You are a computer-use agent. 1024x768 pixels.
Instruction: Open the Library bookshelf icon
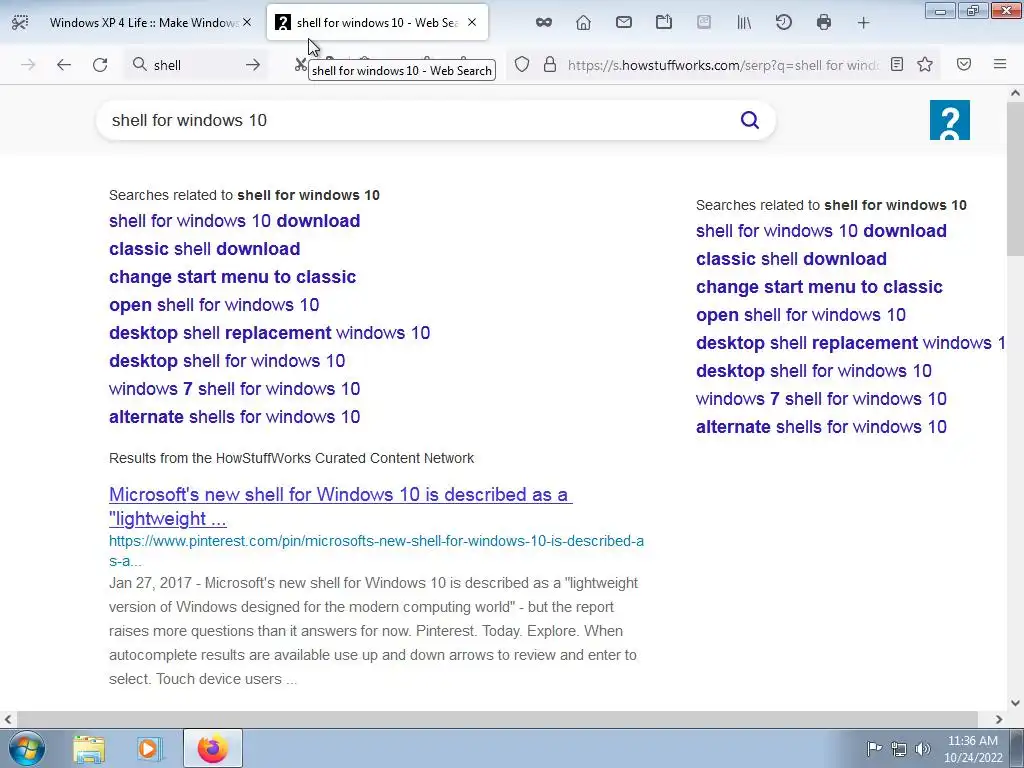point(744,23)
